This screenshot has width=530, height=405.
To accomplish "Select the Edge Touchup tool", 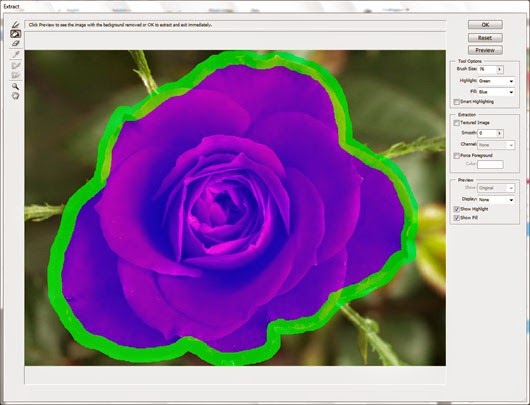I will (16, 75).
